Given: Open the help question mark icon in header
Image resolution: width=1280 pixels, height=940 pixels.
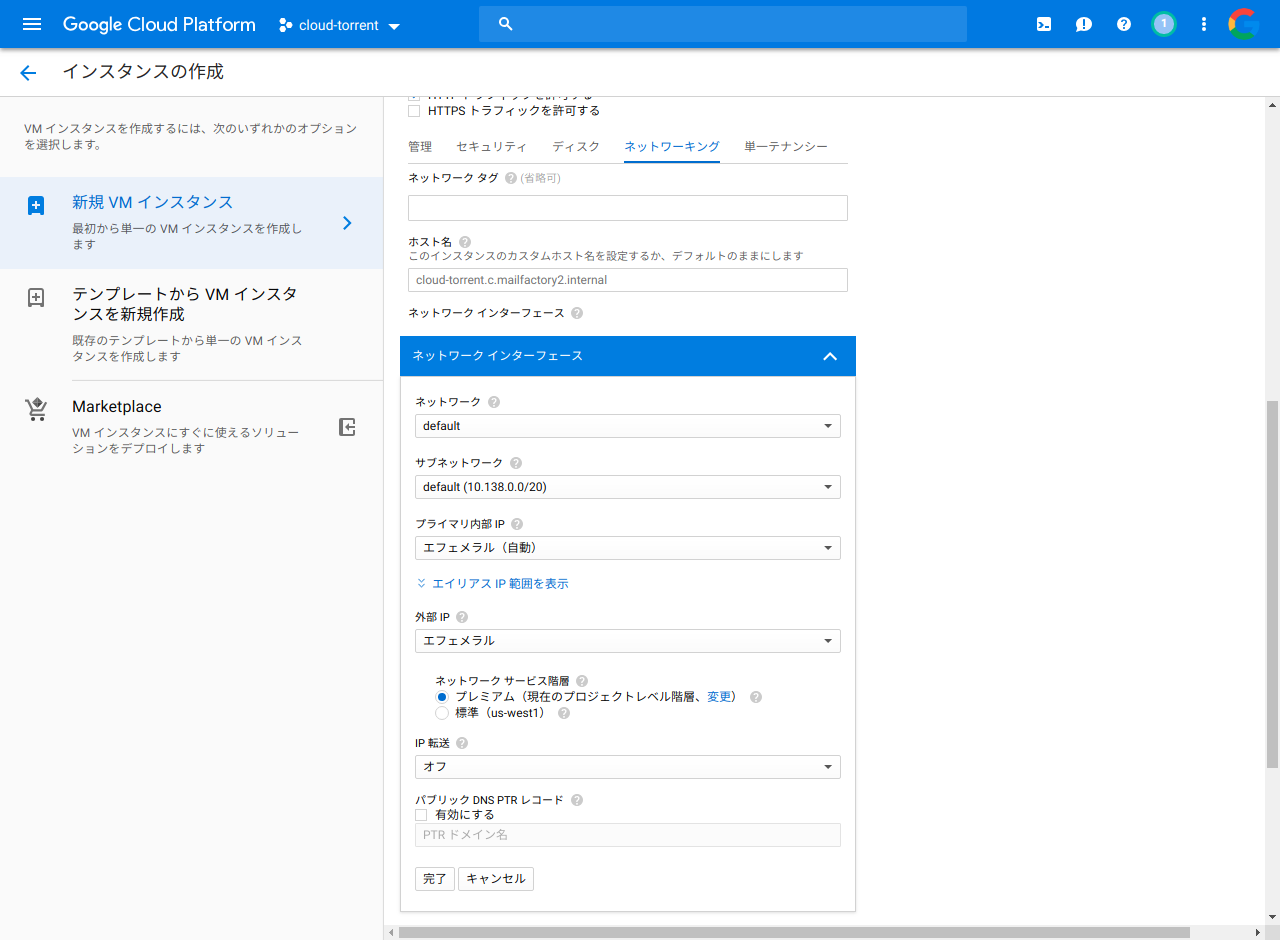Looking at the screenshot, I should point(1124,24).
